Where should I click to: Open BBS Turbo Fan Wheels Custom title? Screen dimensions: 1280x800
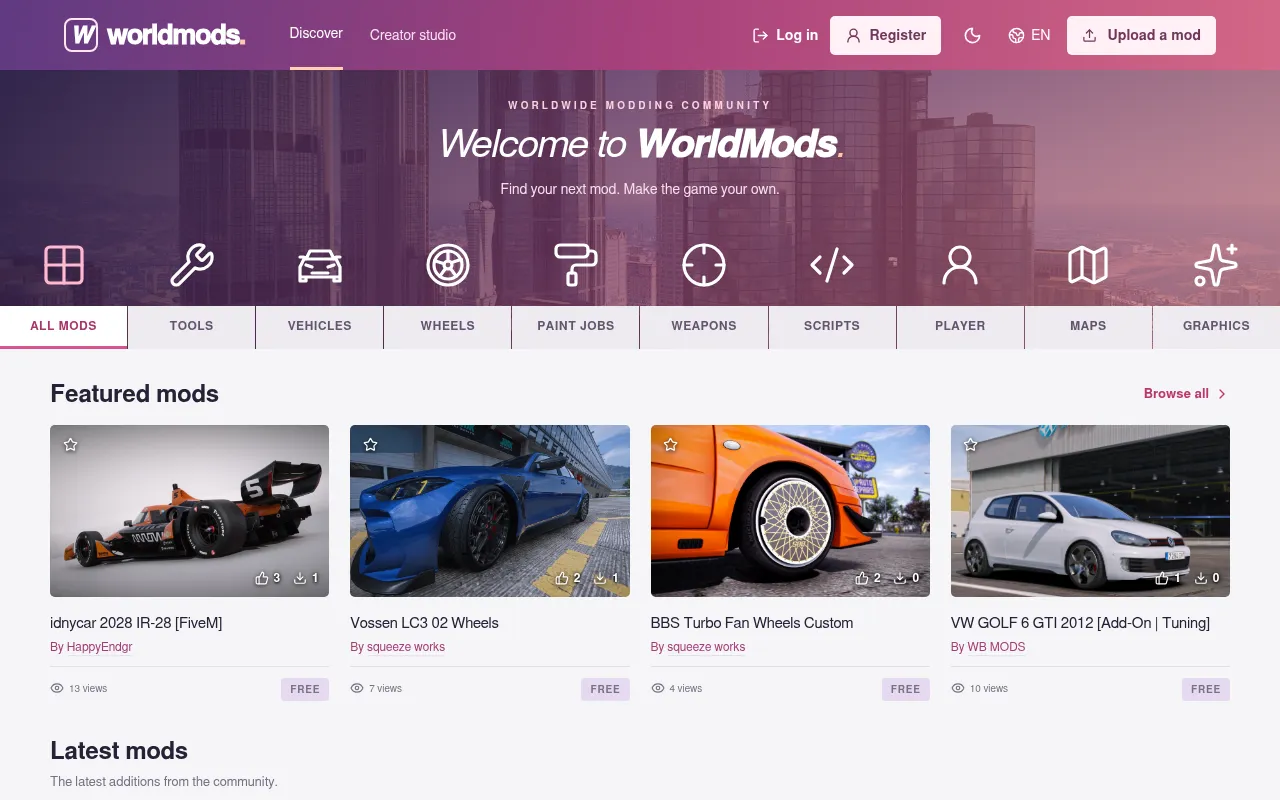[752, 623]
